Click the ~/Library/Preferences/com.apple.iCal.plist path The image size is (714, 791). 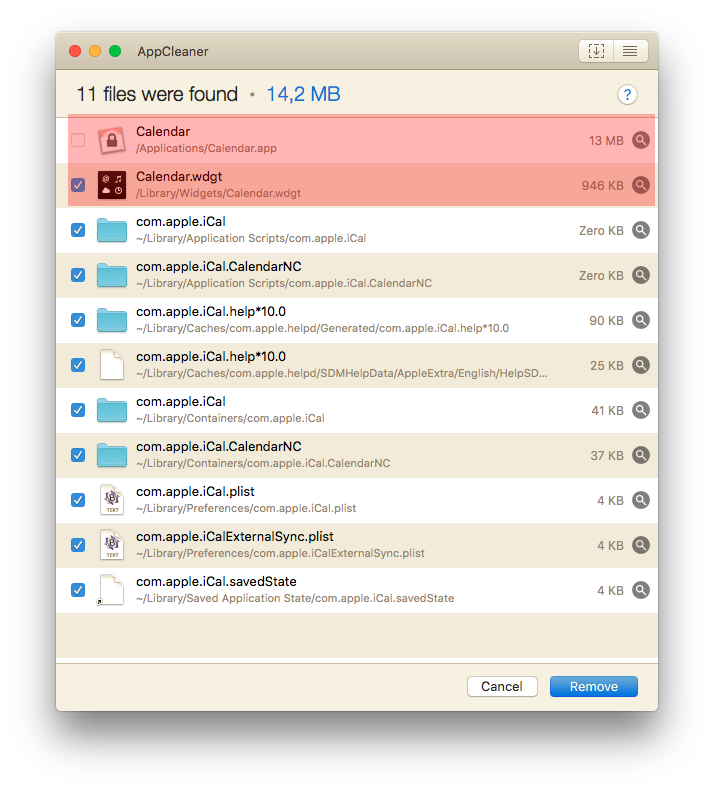click(x=246, y=508)
